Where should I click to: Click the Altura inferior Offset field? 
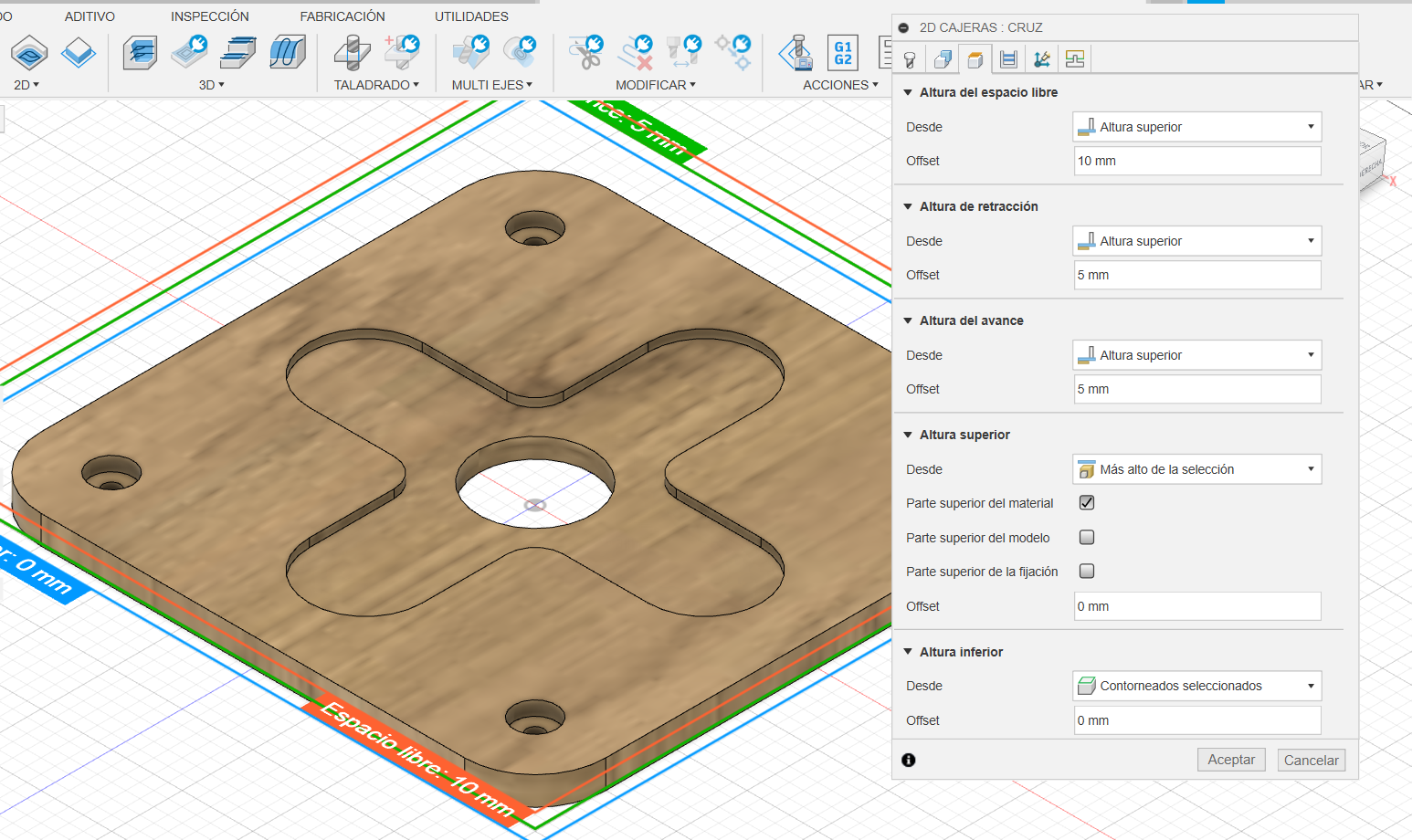pos(1197,720)
